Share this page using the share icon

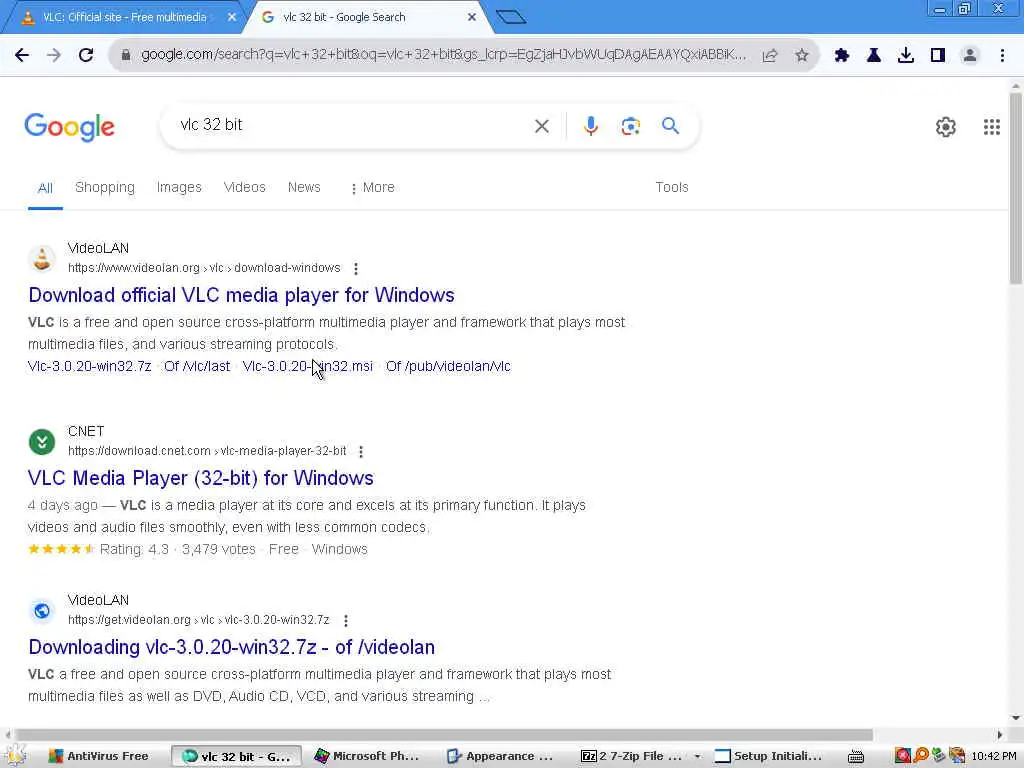click(x=770, y=56)
